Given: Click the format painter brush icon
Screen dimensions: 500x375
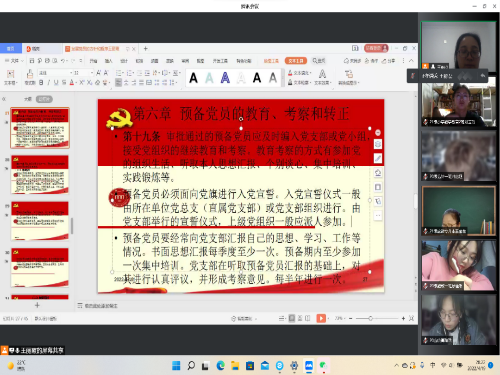Looking at the screenshot, I should click(x=30, y=74).
